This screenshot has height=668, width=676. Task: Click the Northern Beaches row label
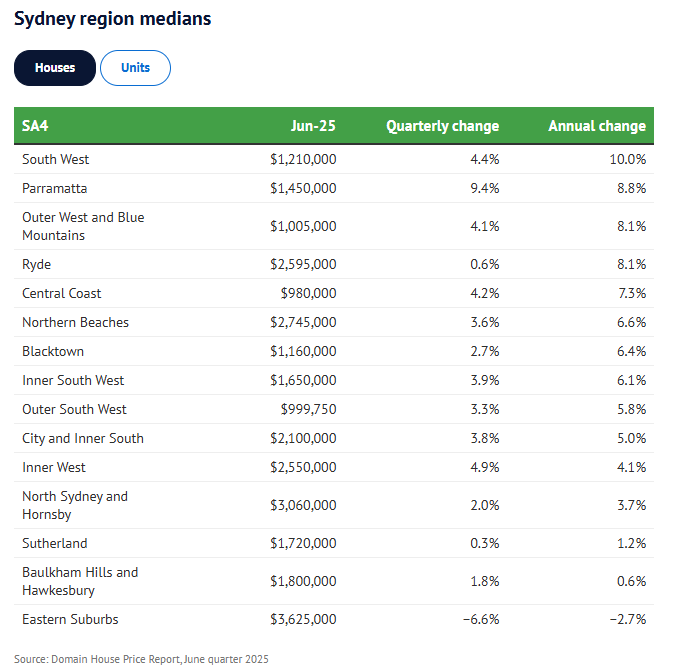pos(75,322)
